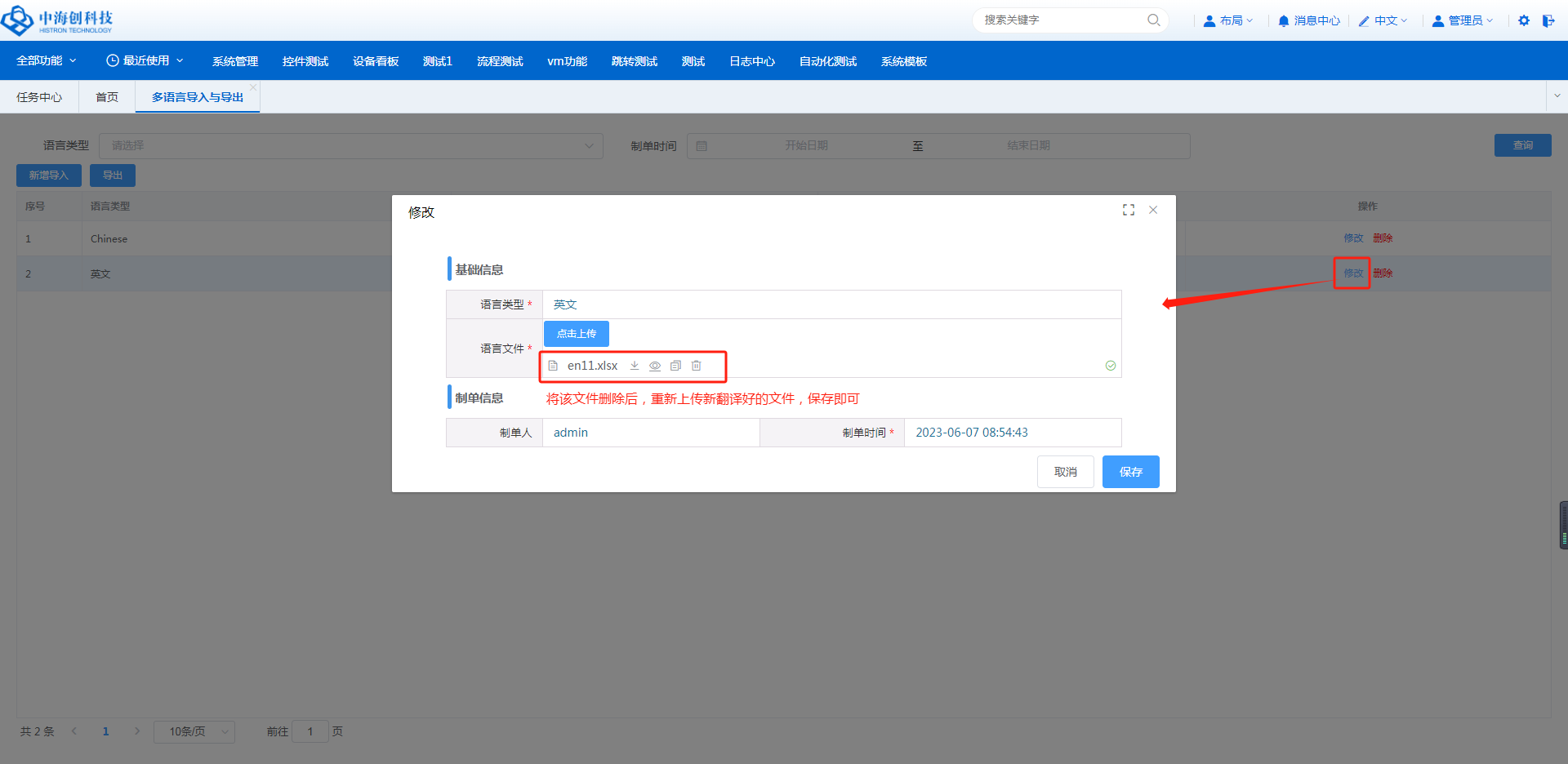Open the settings gear icon
Image resolution: width=1568 pixels, height=764 pixels.
click(x=1524, y=20)
